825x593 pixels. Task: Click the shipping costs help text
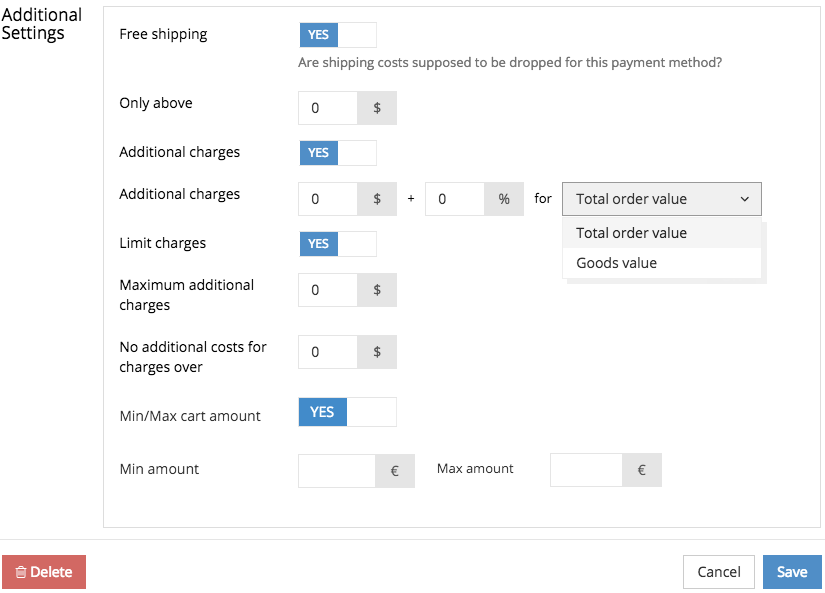[510, 63]
